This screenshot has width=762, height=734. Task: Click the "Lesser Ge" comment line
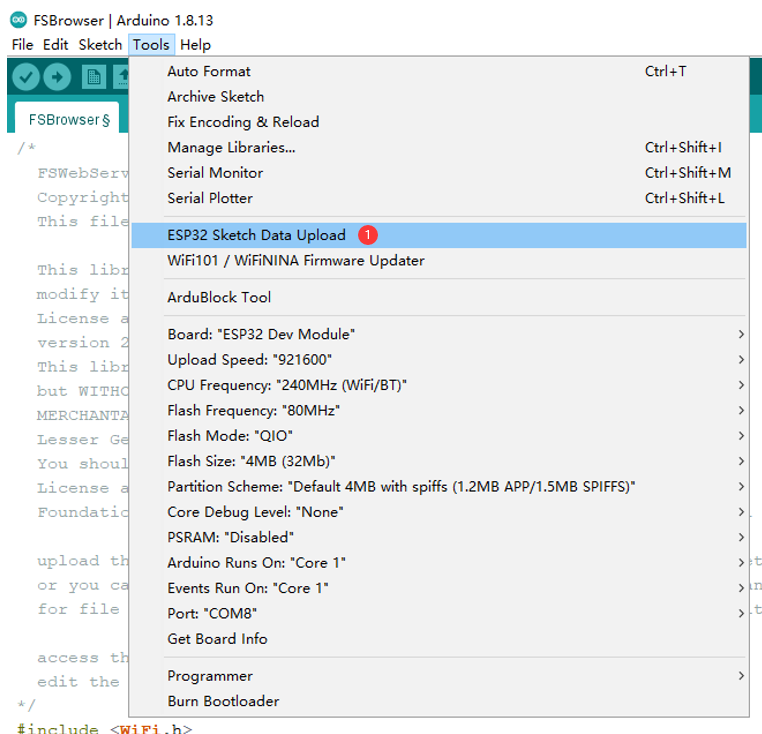pos(83,439)
